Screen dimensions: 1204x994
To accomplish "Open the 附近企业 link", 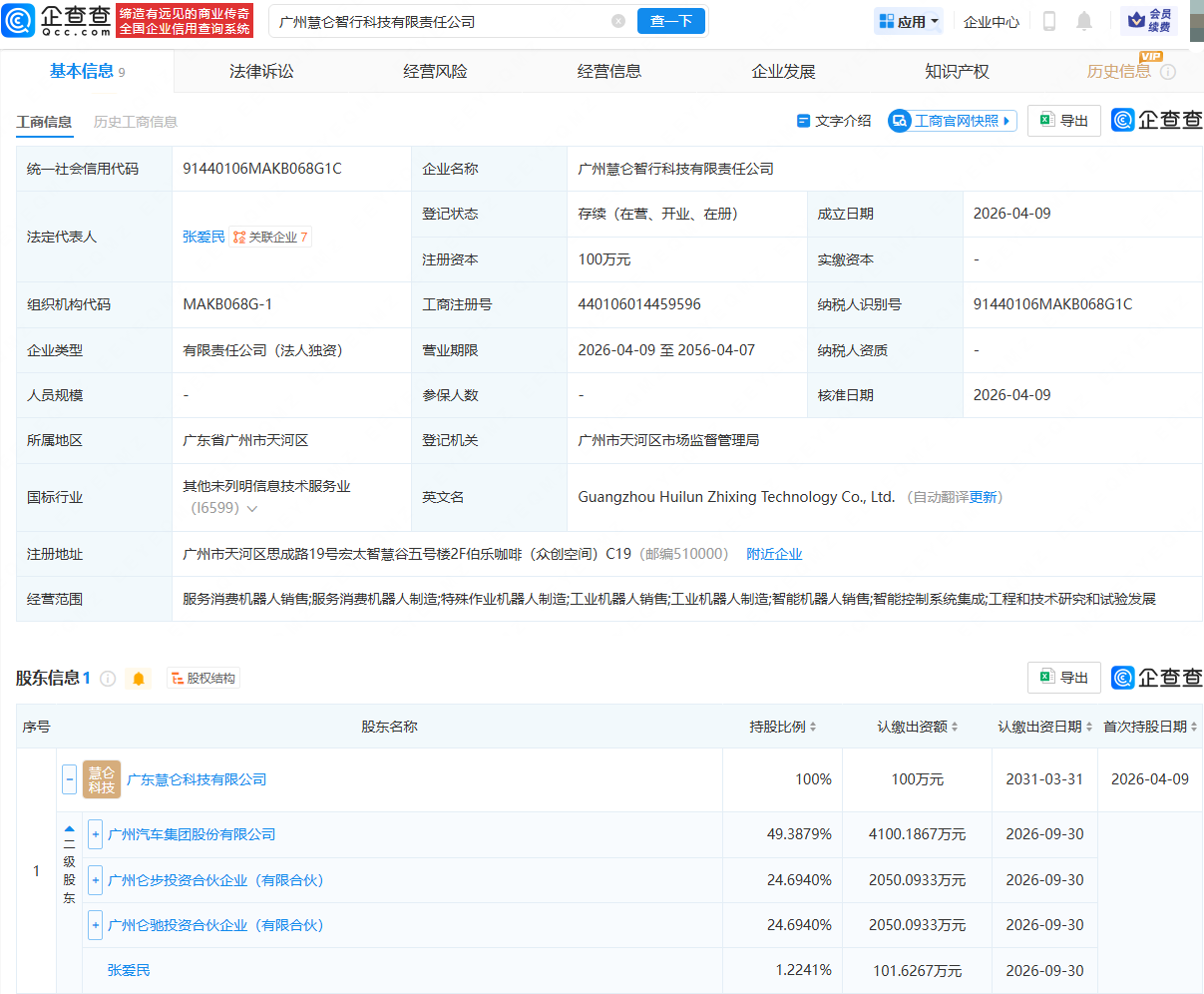I will pyautogui.click(x=775, y=553).
